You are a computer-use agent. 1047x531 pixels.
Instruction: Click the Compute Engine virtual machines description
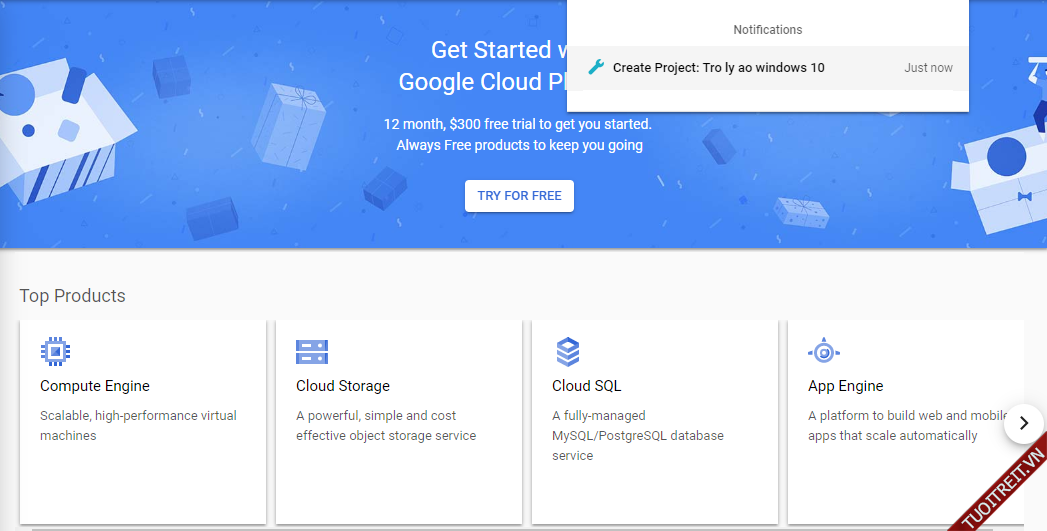(138, 425)
